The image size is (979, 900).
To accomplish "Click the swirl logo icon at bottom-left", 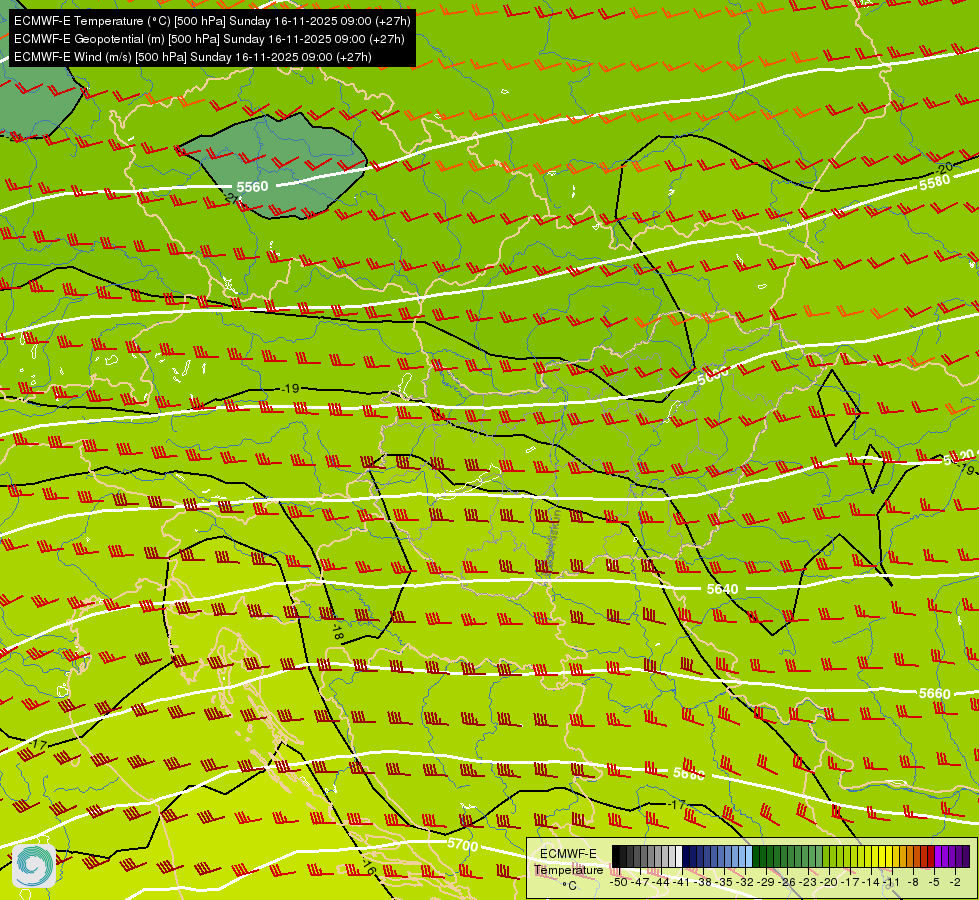I will pyautogui.click(x=34, y=866).
